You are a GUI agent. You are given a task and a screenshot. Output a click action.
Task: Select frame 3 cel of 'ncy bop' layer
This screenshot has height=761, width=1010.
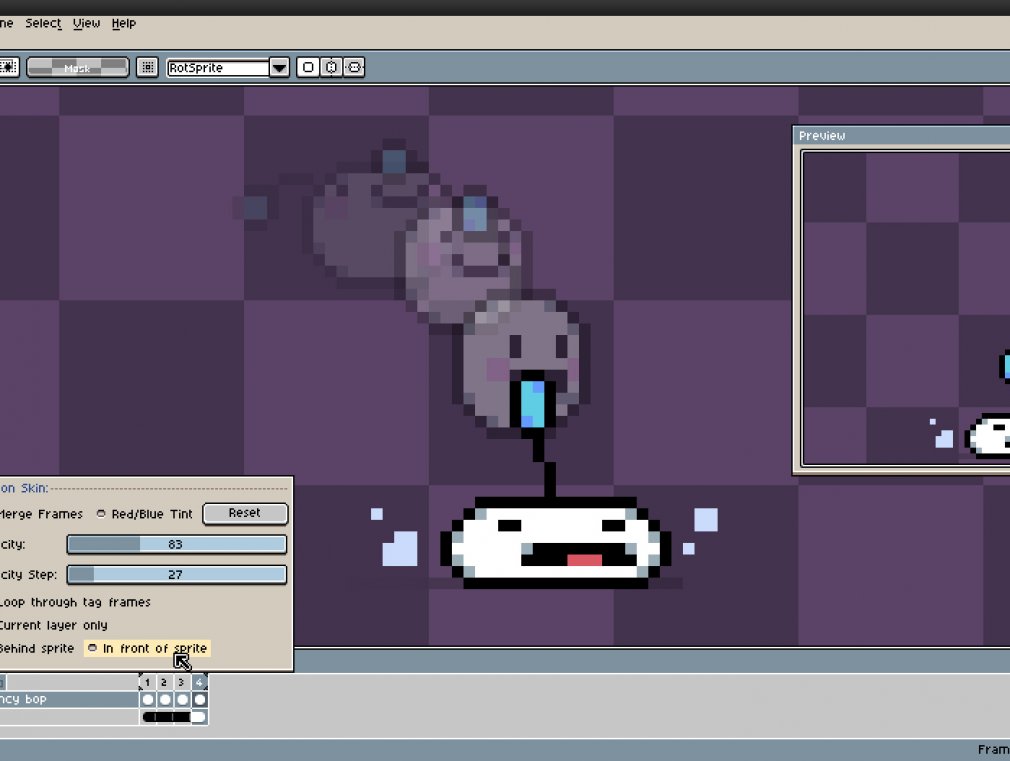click(x=182, y=699)
